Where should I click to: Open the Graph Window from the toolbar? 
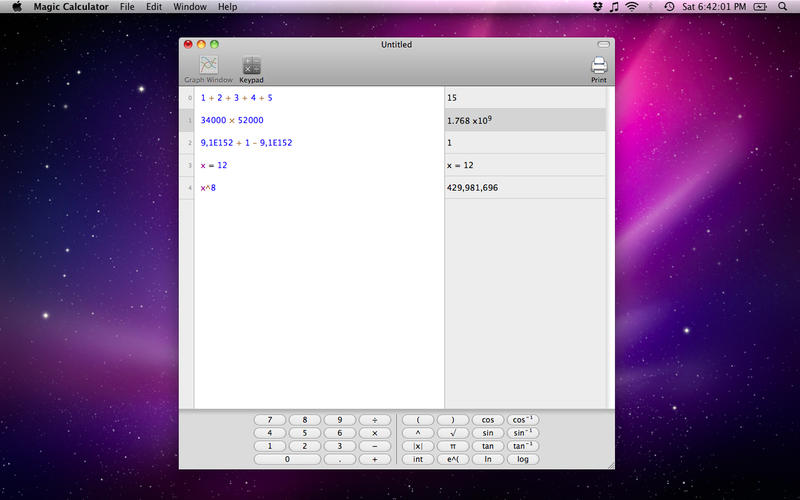click(x=208, y=67)
